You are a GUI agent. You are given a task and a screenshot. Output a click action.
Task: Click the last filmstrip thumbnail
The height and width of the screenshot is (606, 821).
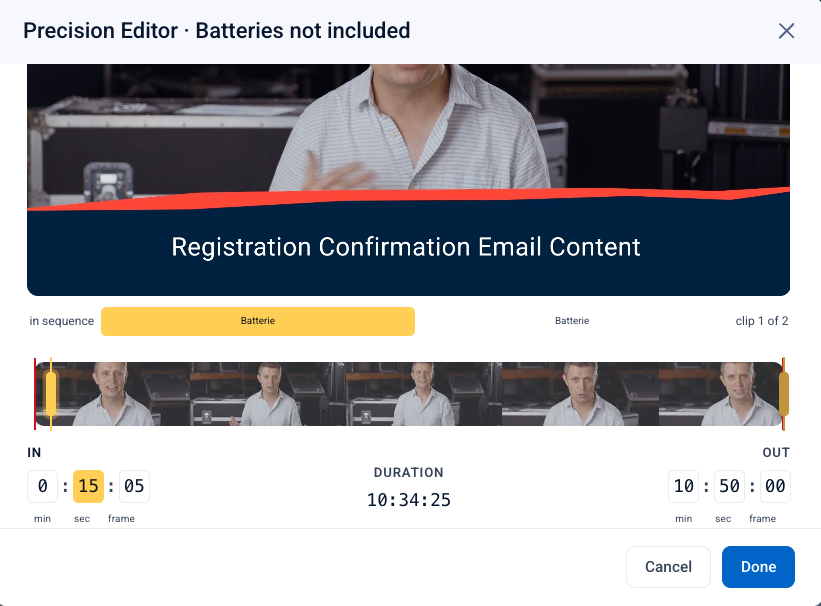[721, 394]
